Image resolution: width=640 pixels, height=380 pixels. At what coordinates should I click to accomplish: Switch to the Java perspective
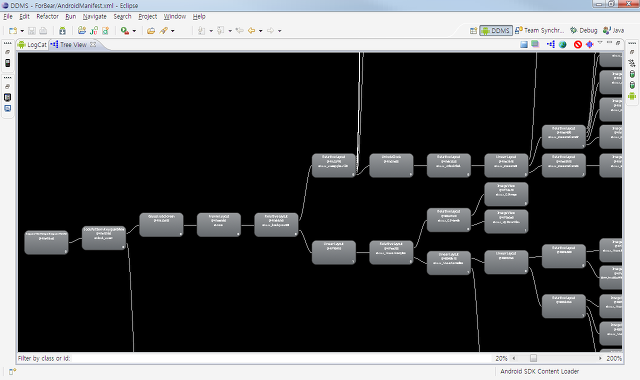614,31
